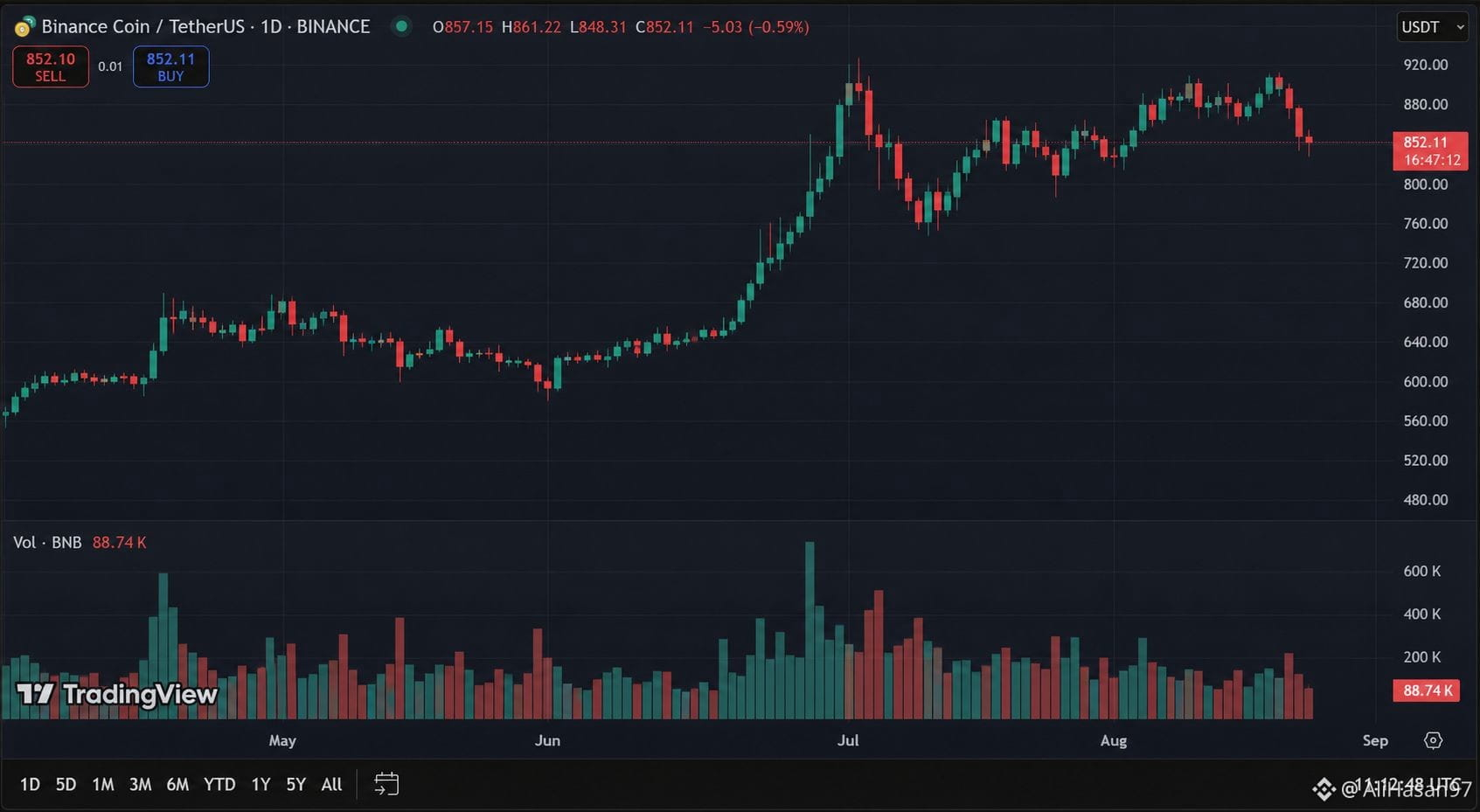Choose the YTD time range
This screenshot has height=812, width=1480.
pyautogui.click(x=219, y=784)
